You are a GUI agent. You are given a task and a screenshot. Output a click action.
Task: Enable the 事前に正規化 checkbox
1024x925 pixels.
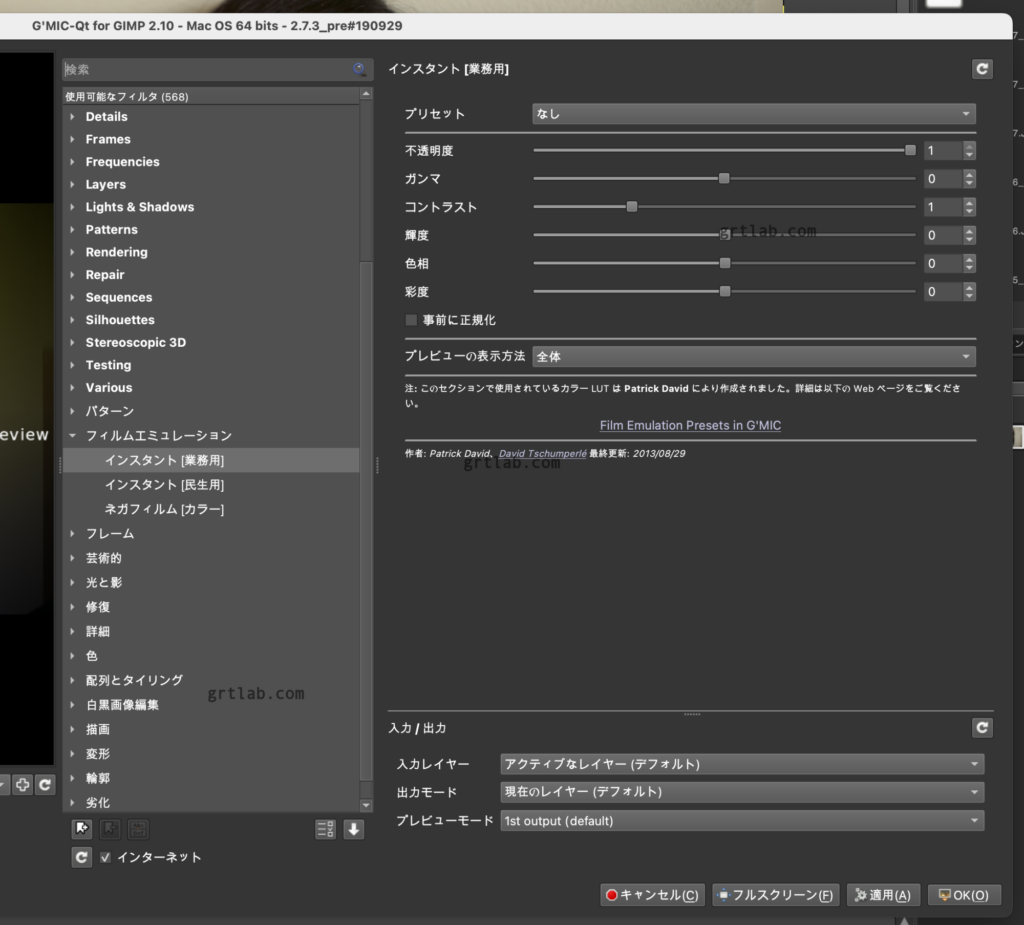[410, 319]
